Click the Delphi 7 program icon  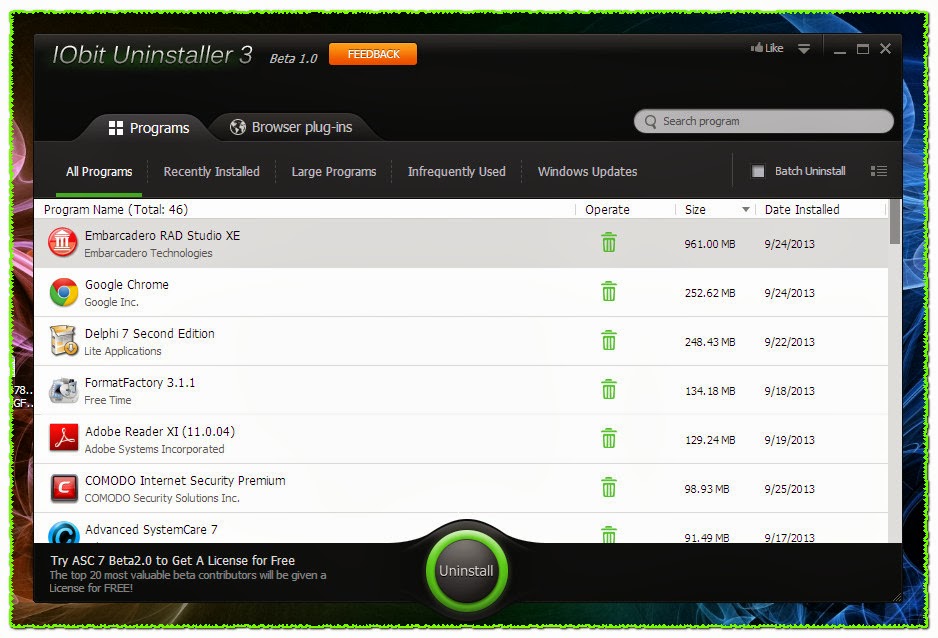coord(63,341)
